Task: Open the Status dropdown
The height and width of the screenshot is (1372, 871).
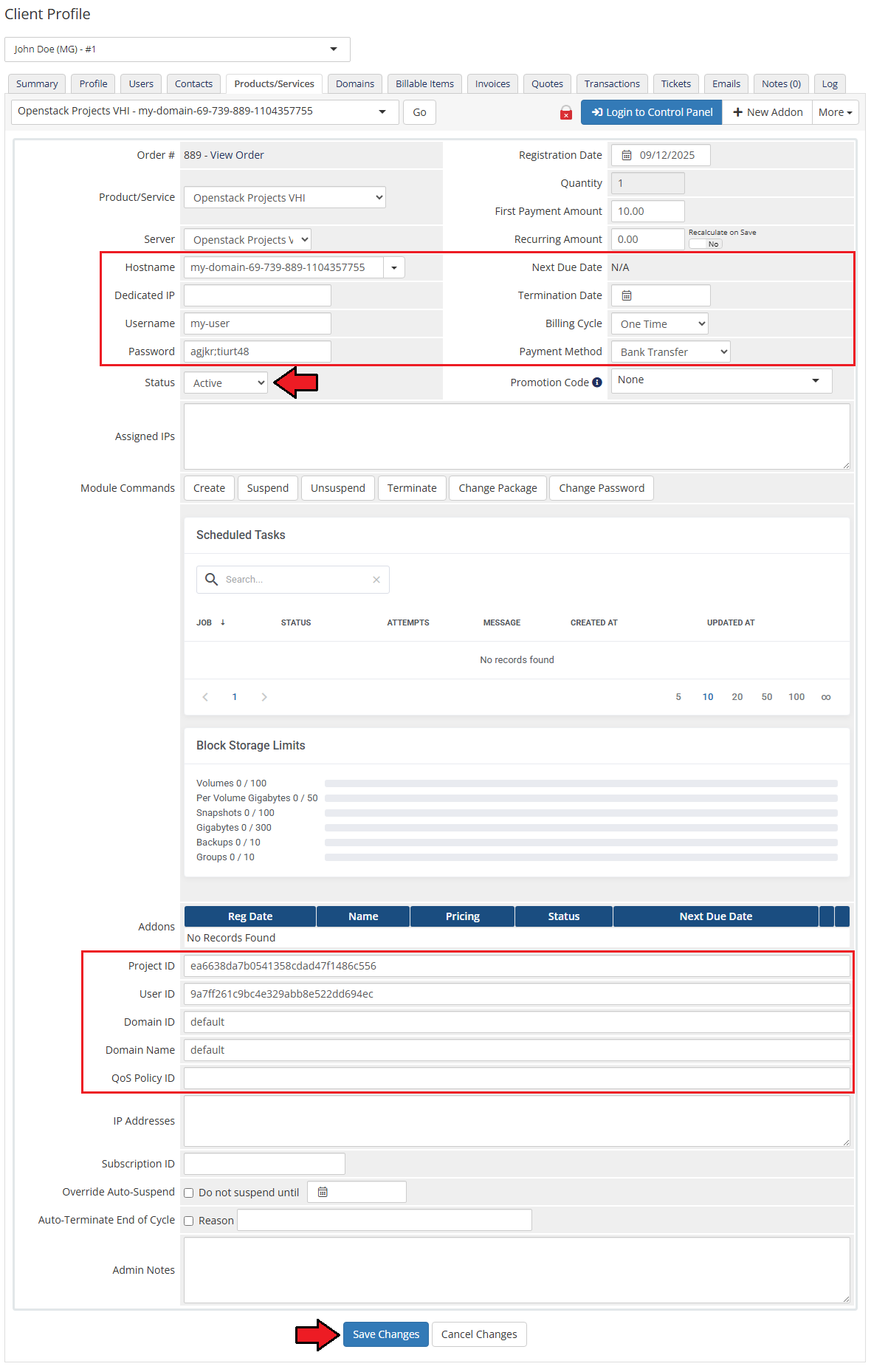Action: (226, 383)
